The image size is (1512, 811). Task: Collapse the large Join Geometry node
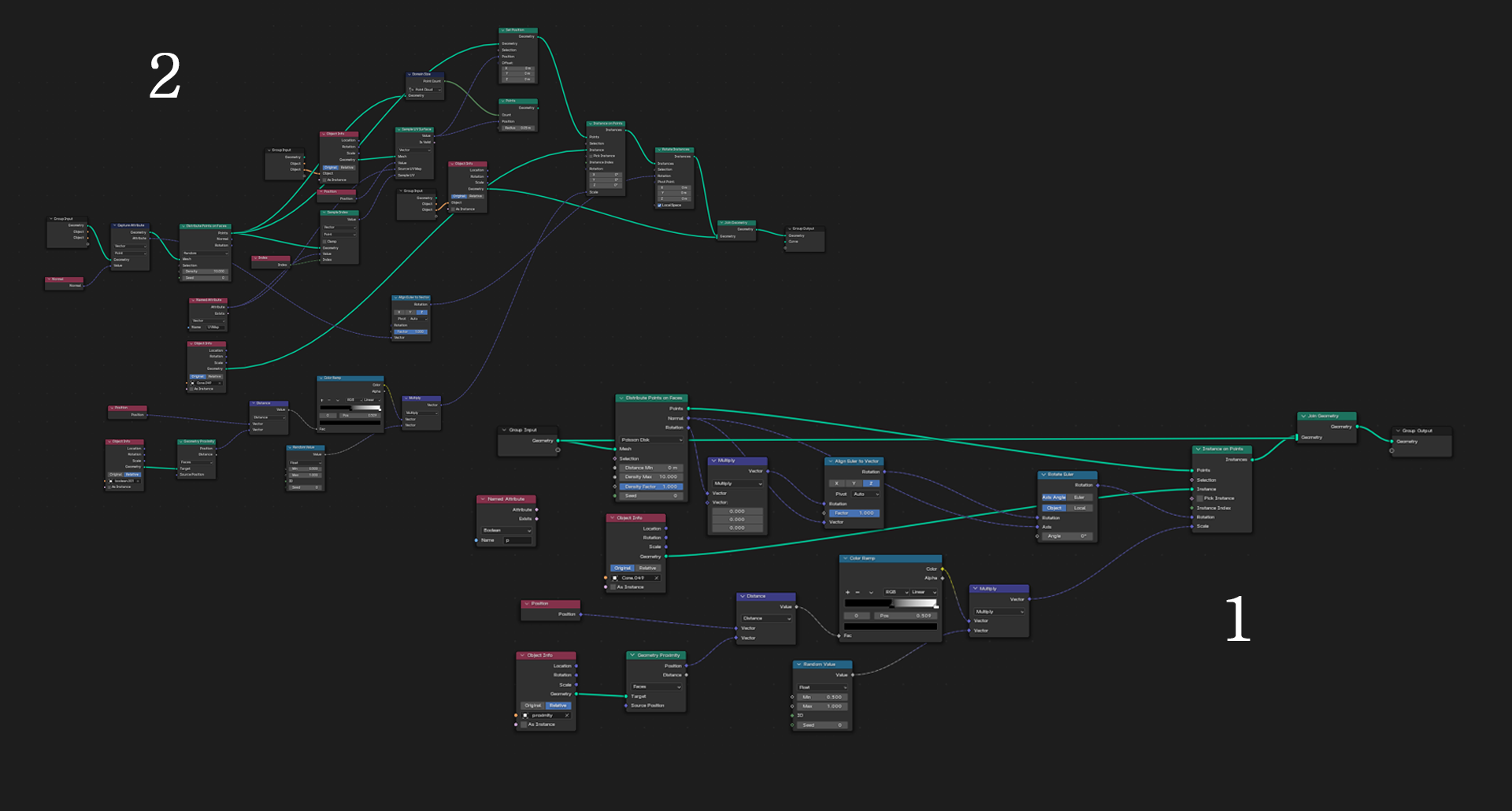[1303, 416]
